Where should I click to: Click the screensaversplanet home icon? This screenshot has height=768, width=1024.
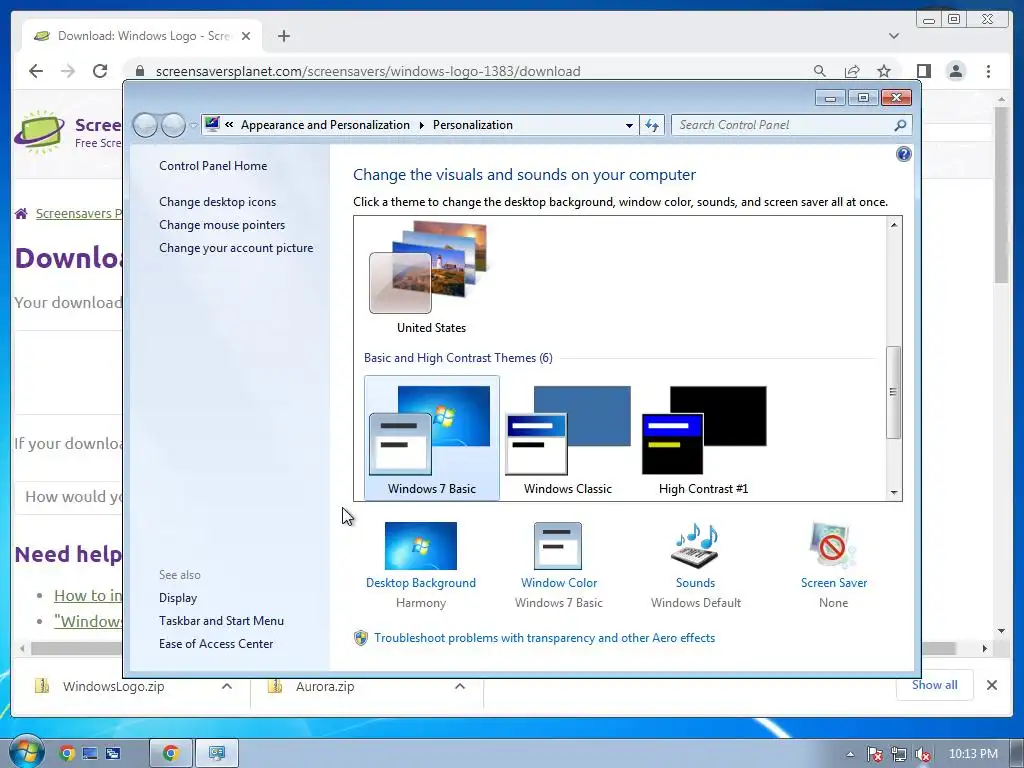click(21, 214)
